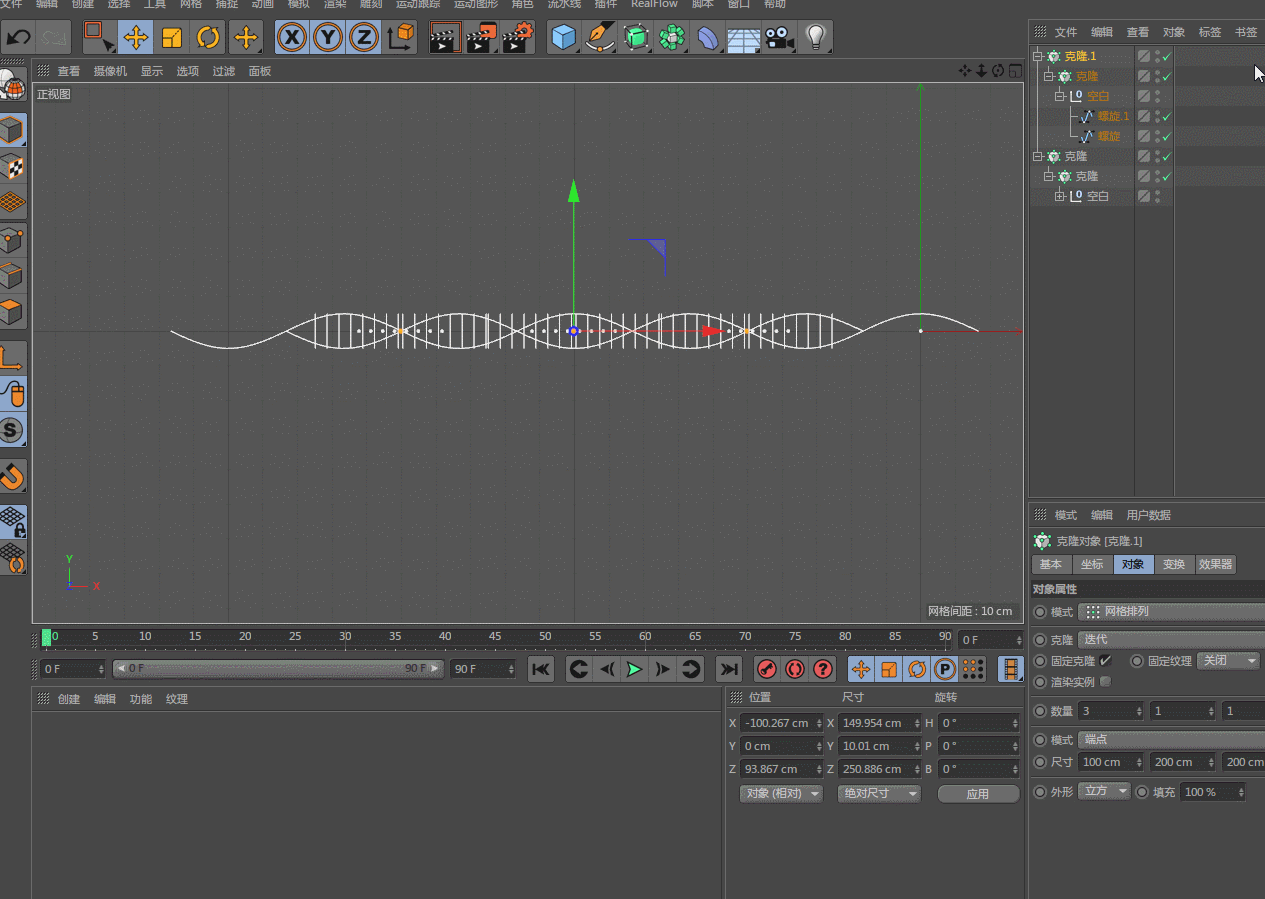The width and height of the screenshot is (1265, 899).
Task: Click the Camera object icon
Action: coord(778,38)
